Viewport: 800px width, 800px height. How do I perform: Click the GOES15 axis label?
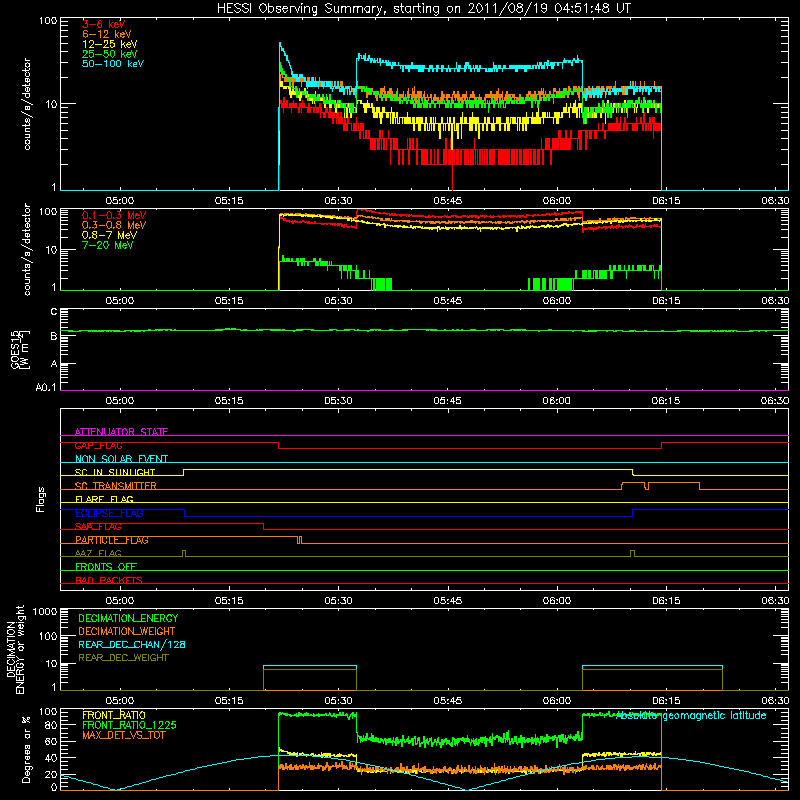[16, 349]
